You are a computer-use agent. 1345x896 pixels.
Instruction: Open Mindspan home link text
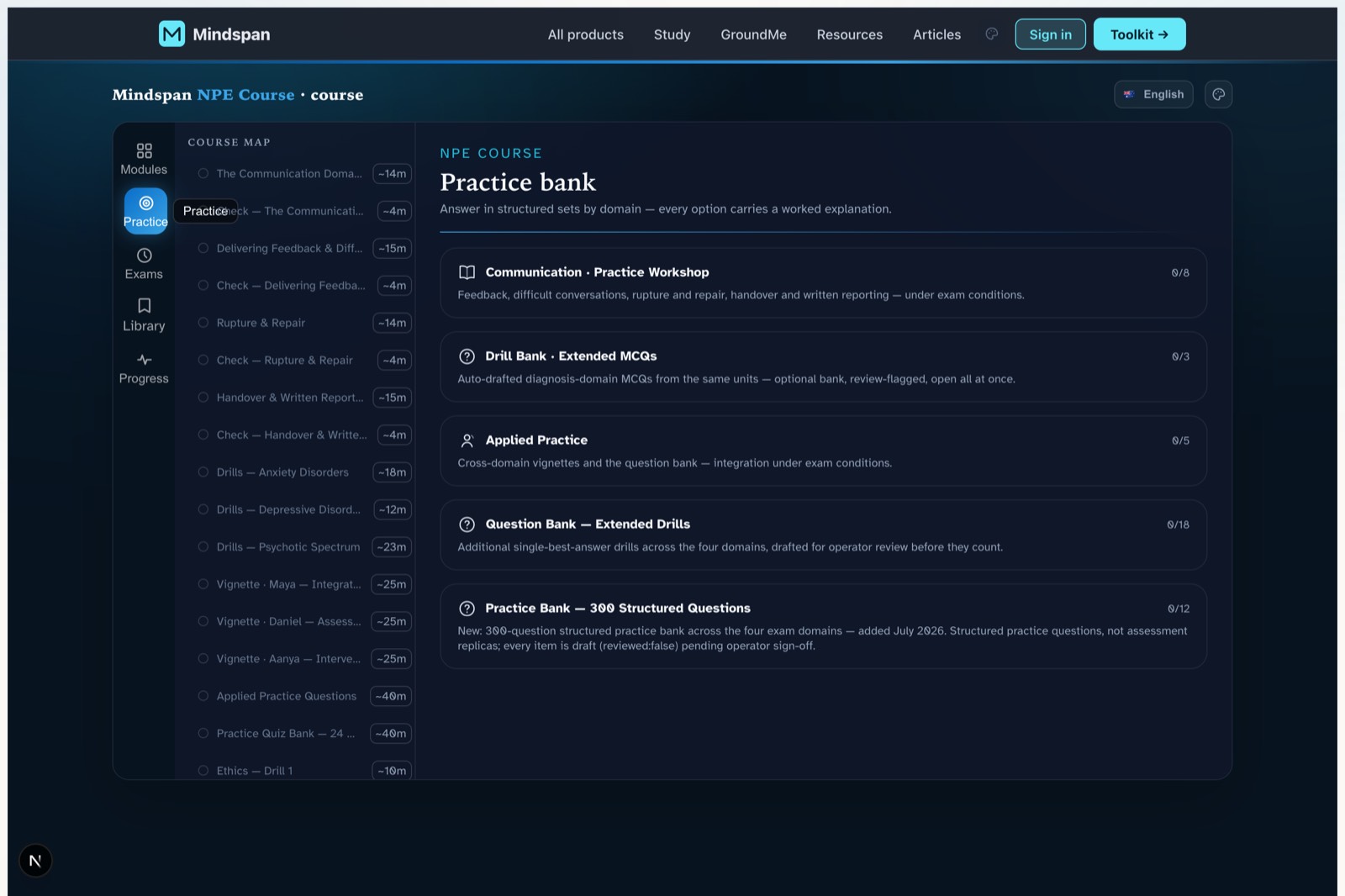point(231,34)
